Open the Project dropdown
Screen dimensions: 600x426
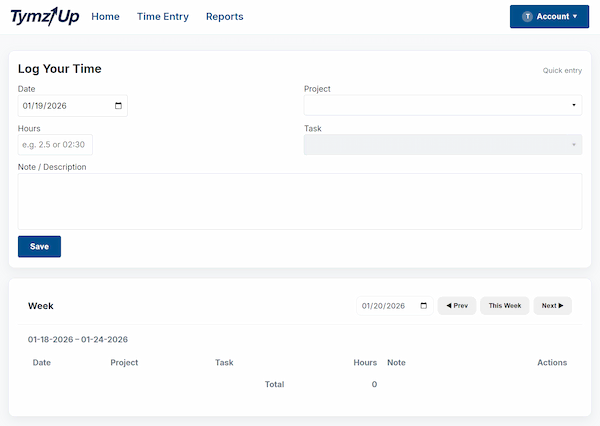pyautogui.click(x=442, y=105)
